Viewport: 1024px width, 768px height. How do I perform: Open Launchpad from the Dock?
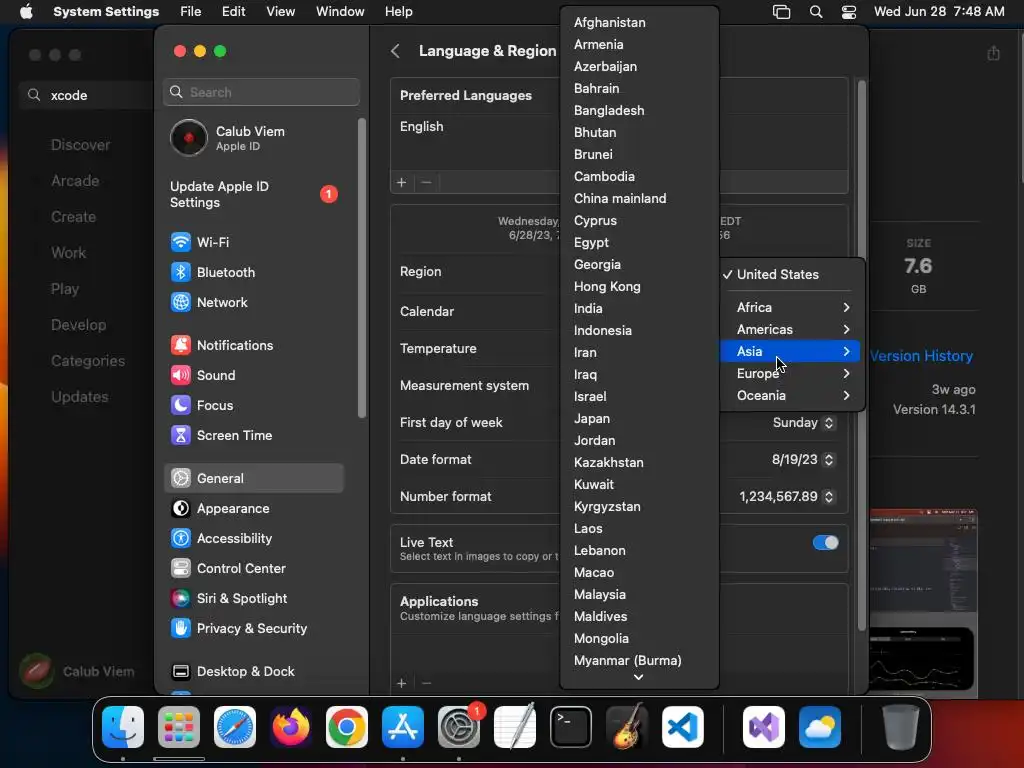point(179,727)
